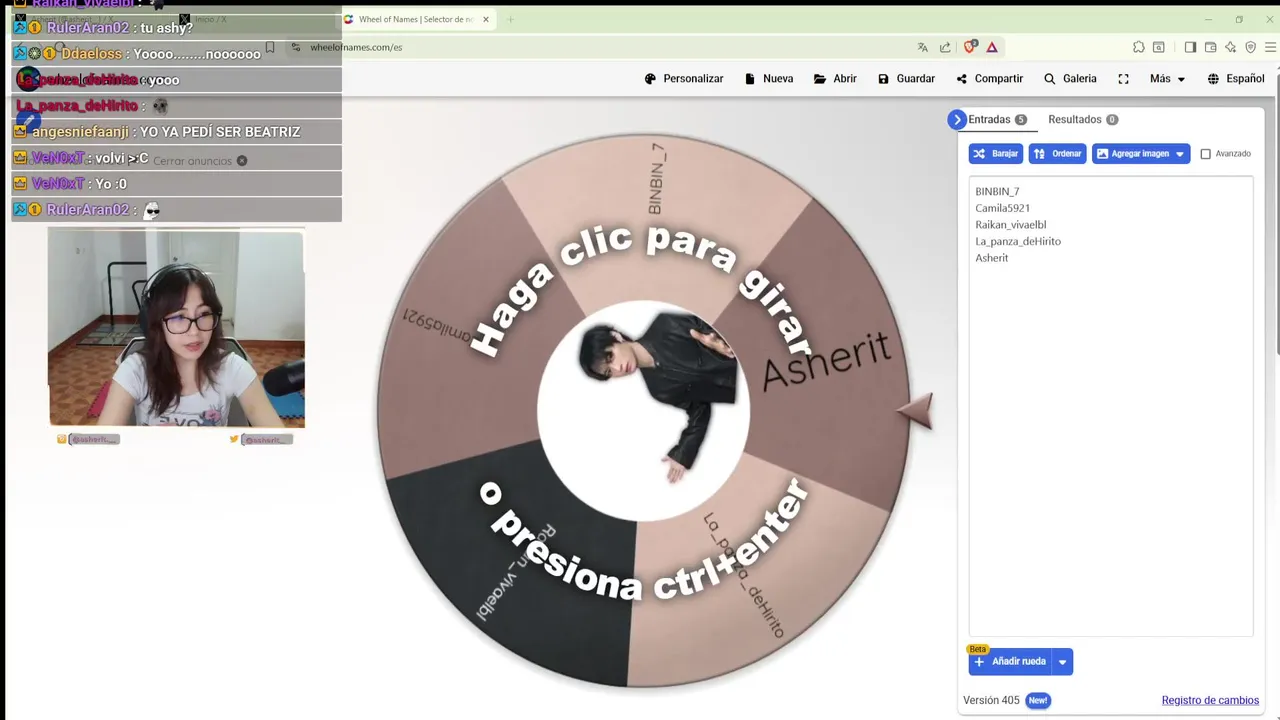Click the New! version badge
1280x720 pixels.
click(1038, 700)
